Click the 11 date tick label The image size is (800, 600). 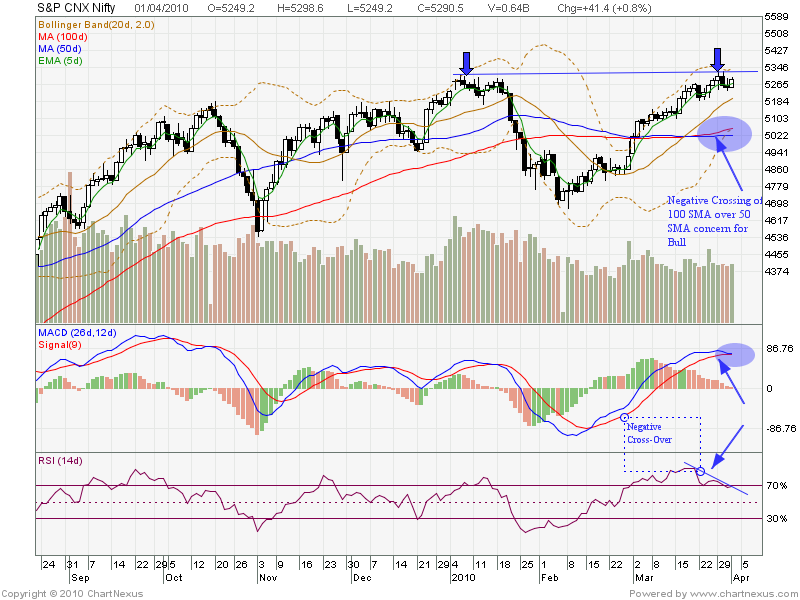tap(480, 565)
